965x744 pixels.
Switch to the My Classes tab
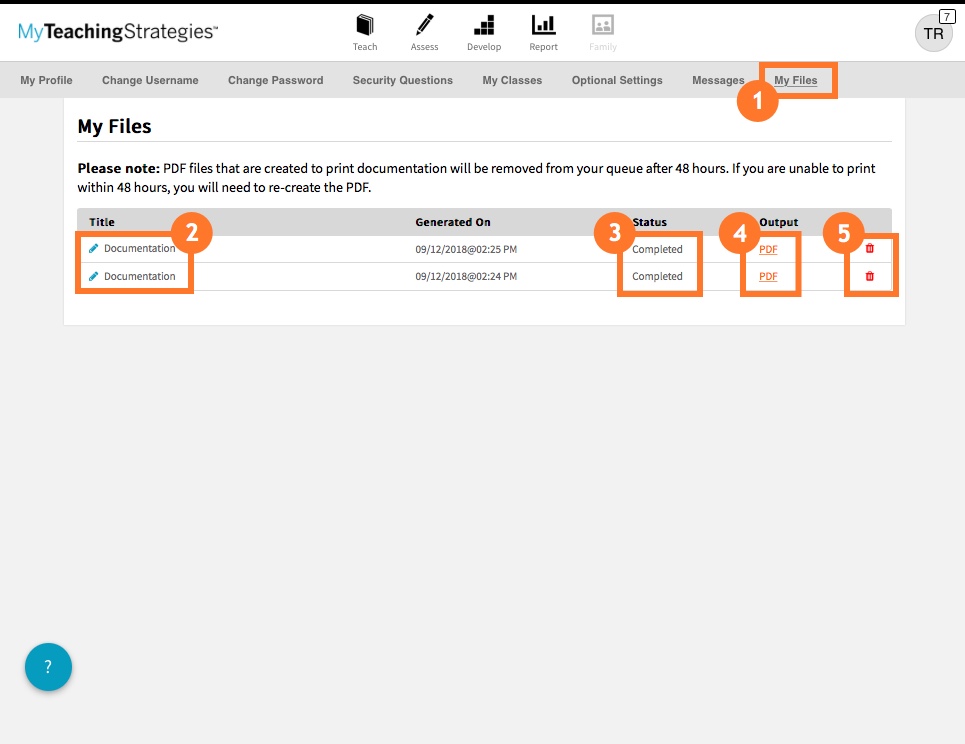click(512, 80)
